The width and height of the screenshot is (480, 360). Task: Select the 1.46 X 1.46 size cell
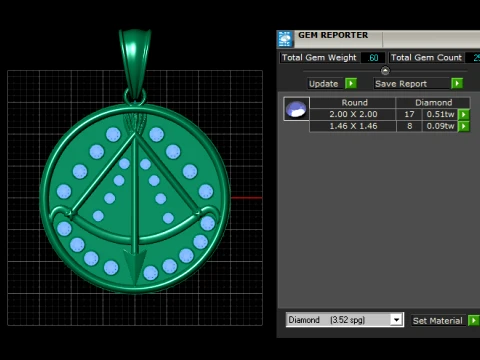(353, 126)
